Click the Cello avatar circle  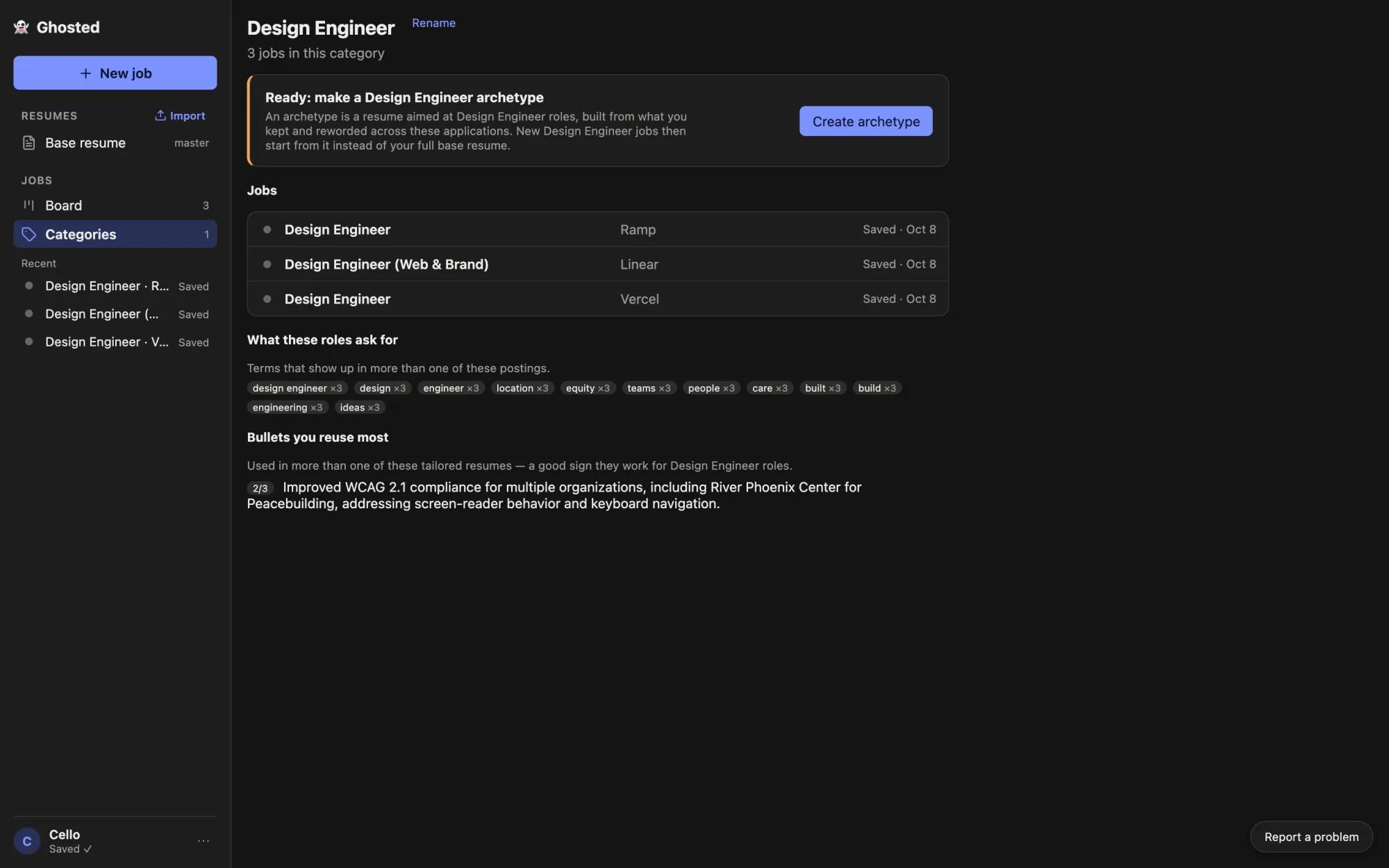tap(27, 841)
